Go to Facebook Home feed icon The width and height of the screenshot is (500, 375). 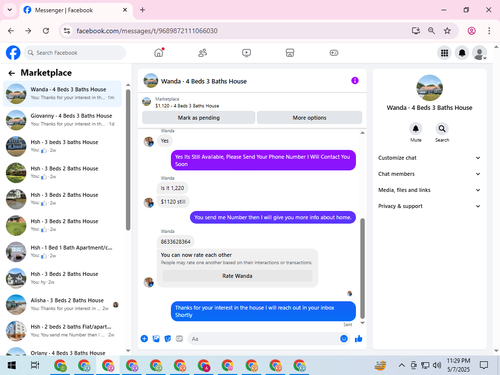pos(159,53)
